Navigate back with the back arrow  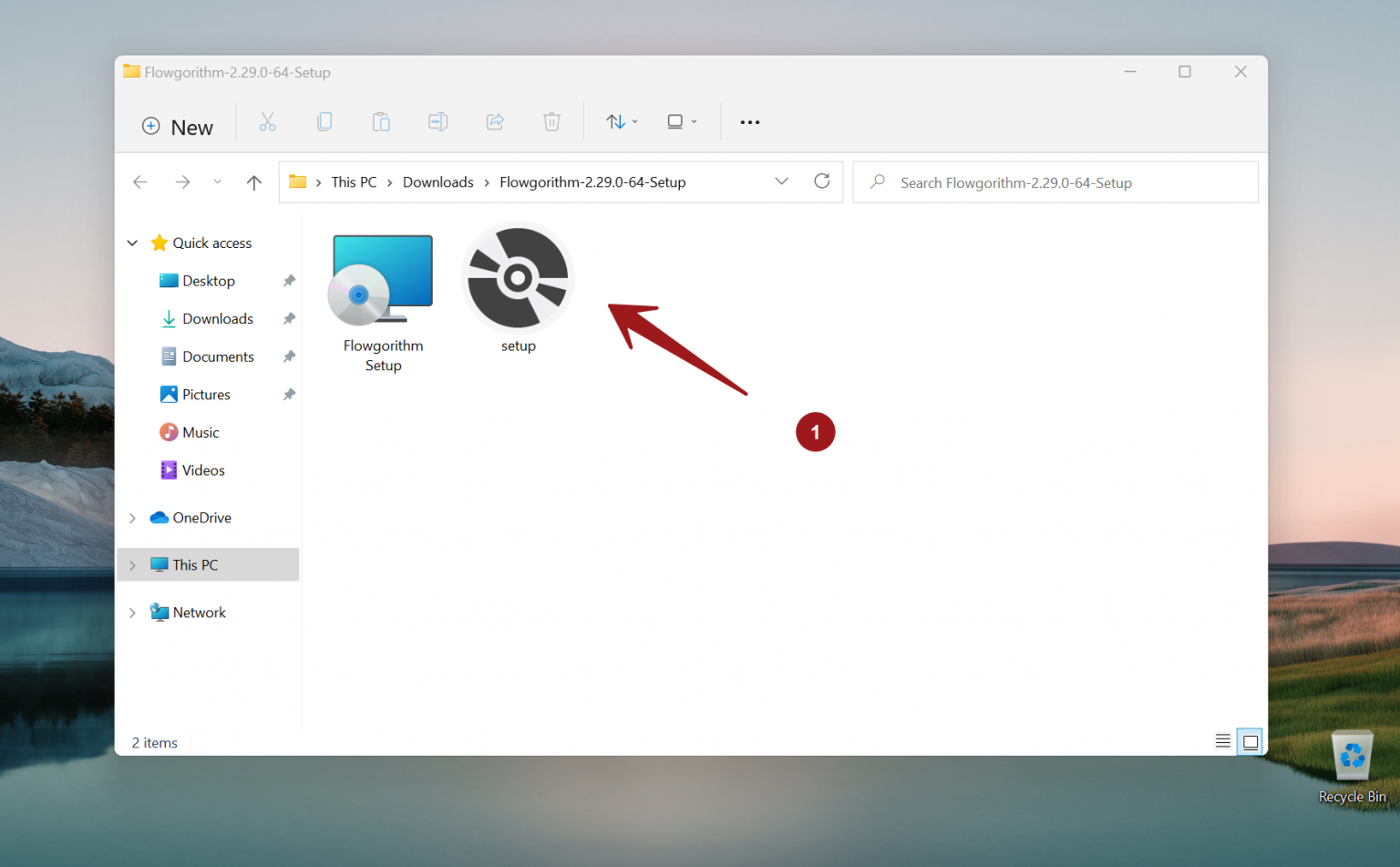(x=140, y=181)
